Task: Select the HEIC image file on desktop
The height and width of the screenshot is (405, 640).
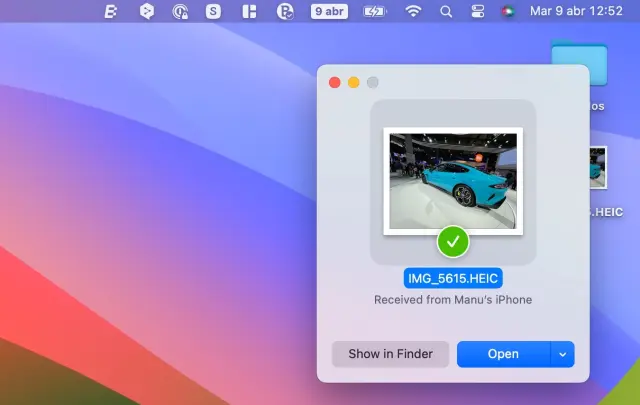Action: point(598,168)
